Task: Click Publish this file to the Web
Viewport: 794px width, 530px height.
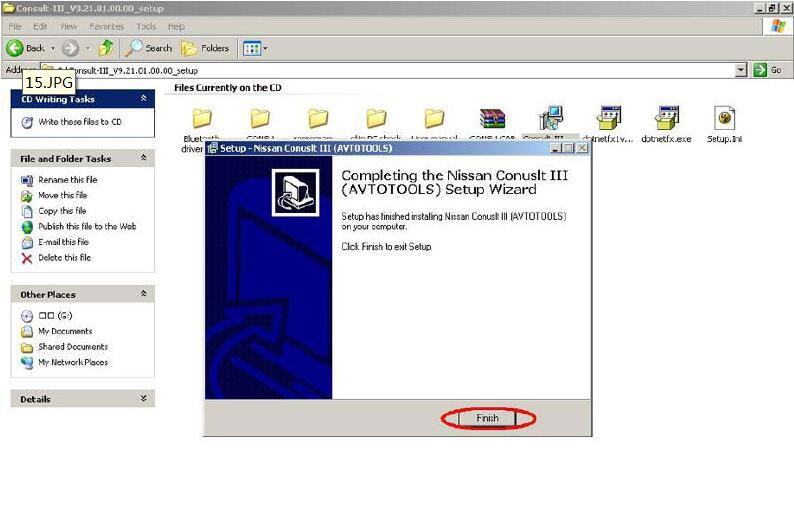Action: [x=87, y=226]
